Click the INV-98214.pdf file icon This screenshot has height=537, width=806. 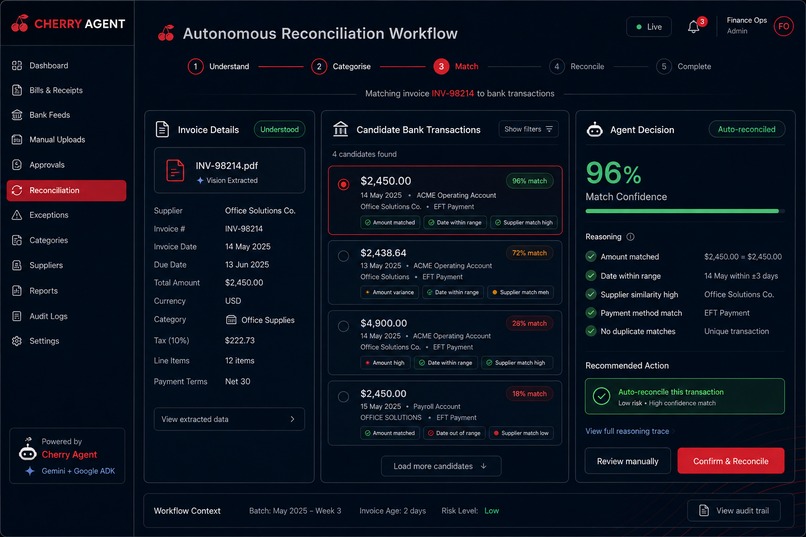(x=175, y=171)
